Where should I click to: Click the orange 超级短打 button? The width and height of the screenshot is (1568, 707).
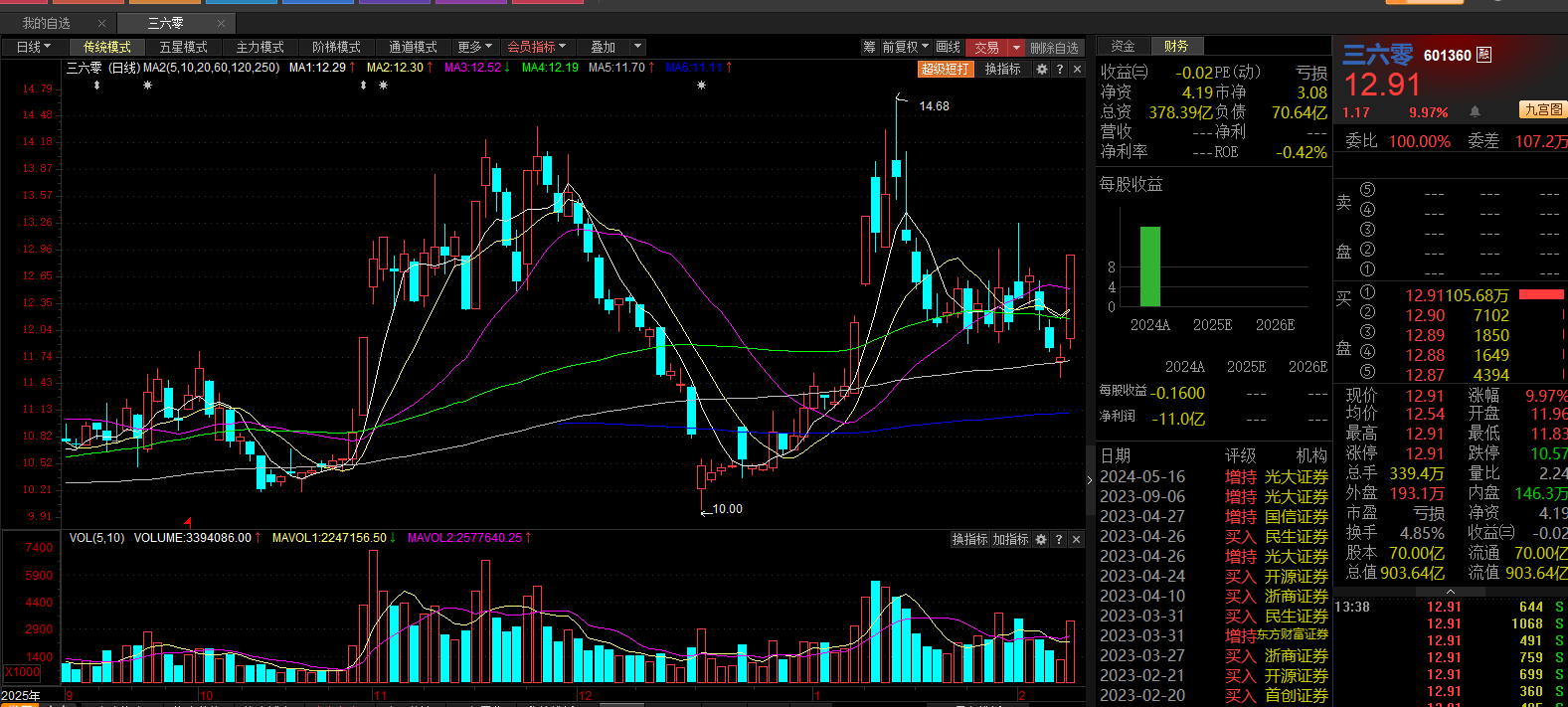(x=945, y=69)
